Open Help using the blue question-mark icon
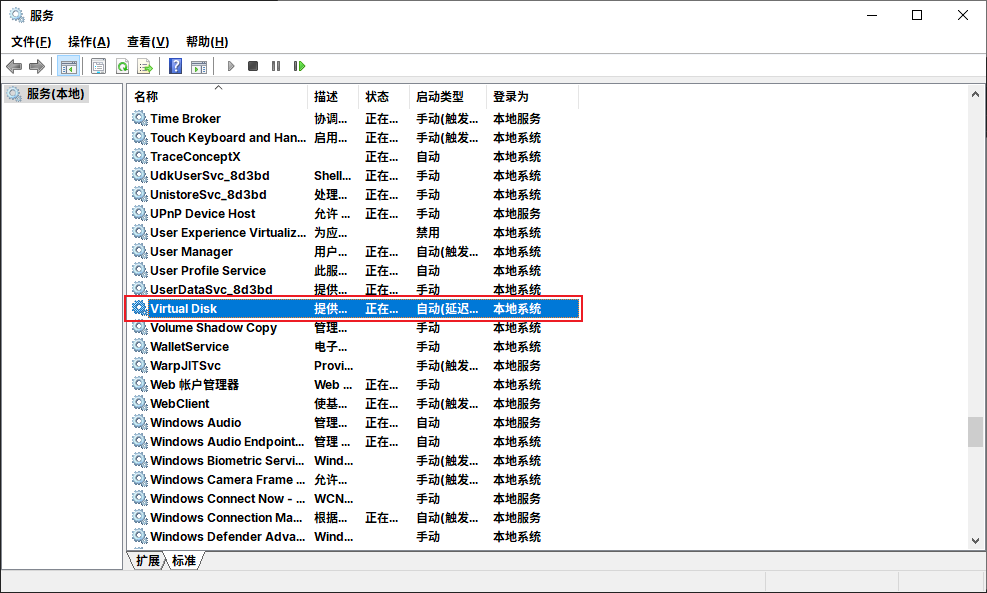The image size is (987, 593). [176, 66]
